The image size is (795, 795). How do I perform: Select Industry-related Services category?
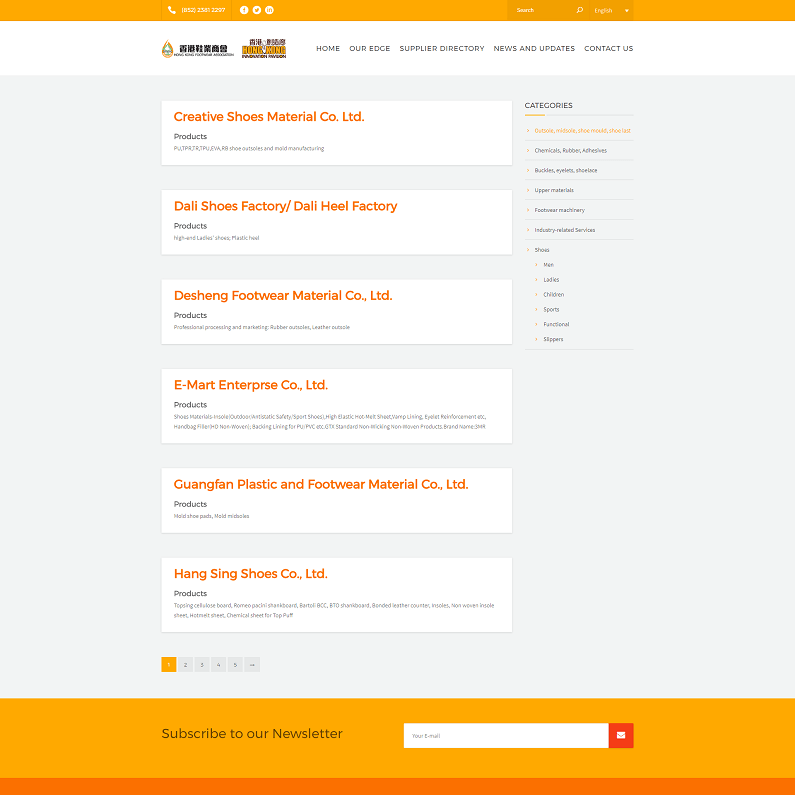tap(564, 230)
